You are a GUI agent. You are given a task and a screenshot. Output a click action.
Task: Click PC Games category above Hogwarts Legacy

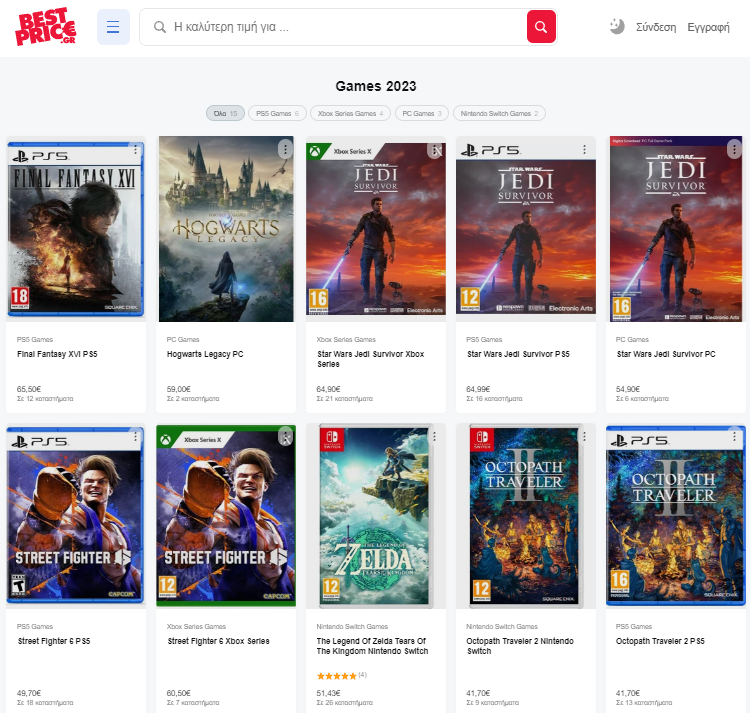click(x=183, y=340)
